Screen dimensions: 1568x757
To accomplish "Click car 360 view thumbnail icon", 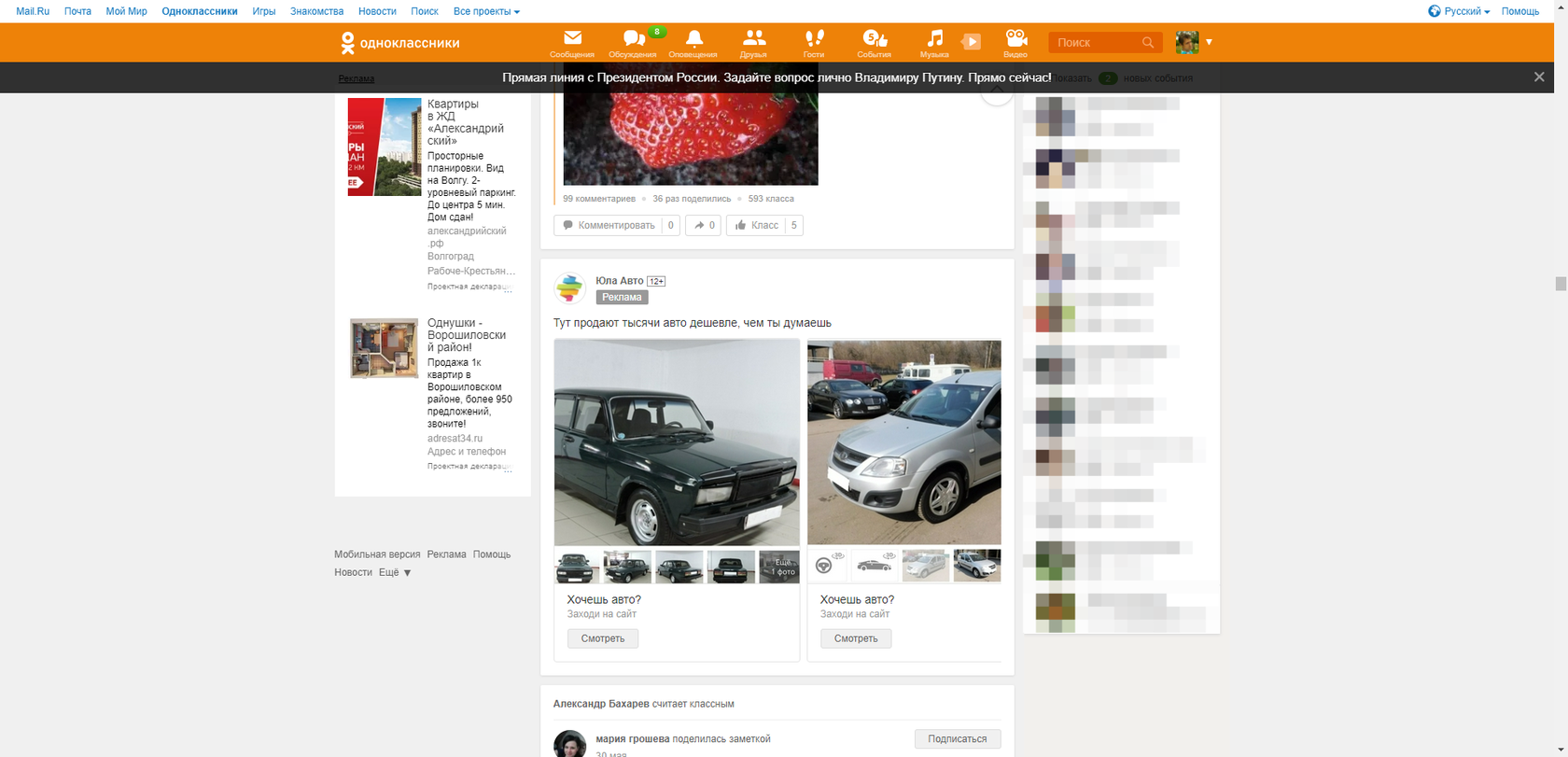I will click(875, 566).
